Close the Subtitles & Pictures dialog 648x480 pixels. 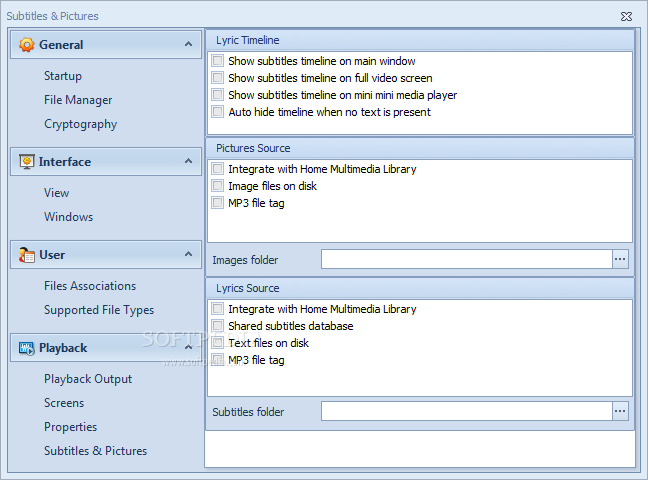(x=626, y=16)
